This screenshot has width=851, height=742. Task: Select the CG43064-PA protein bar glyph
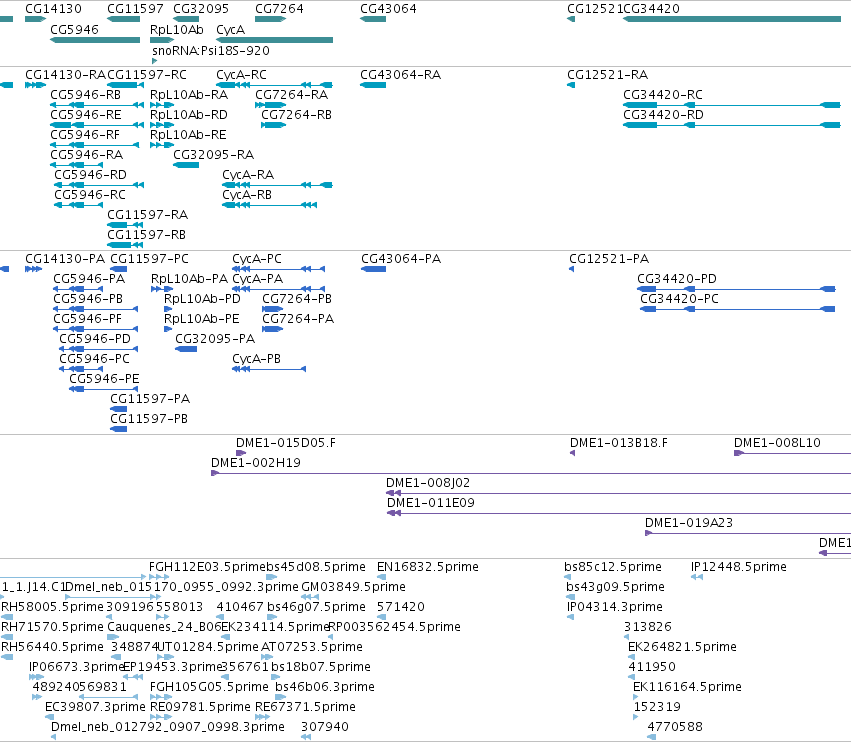[373, 269]
